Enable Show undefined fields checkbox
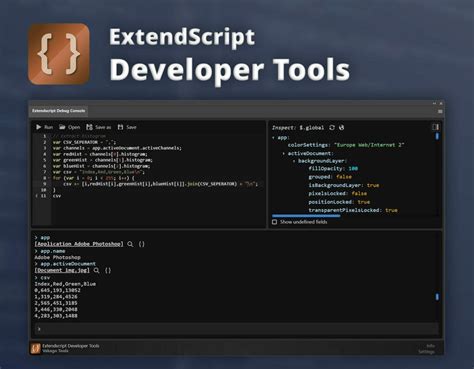This screenshot has width=474, height=369. click(275, 222)
